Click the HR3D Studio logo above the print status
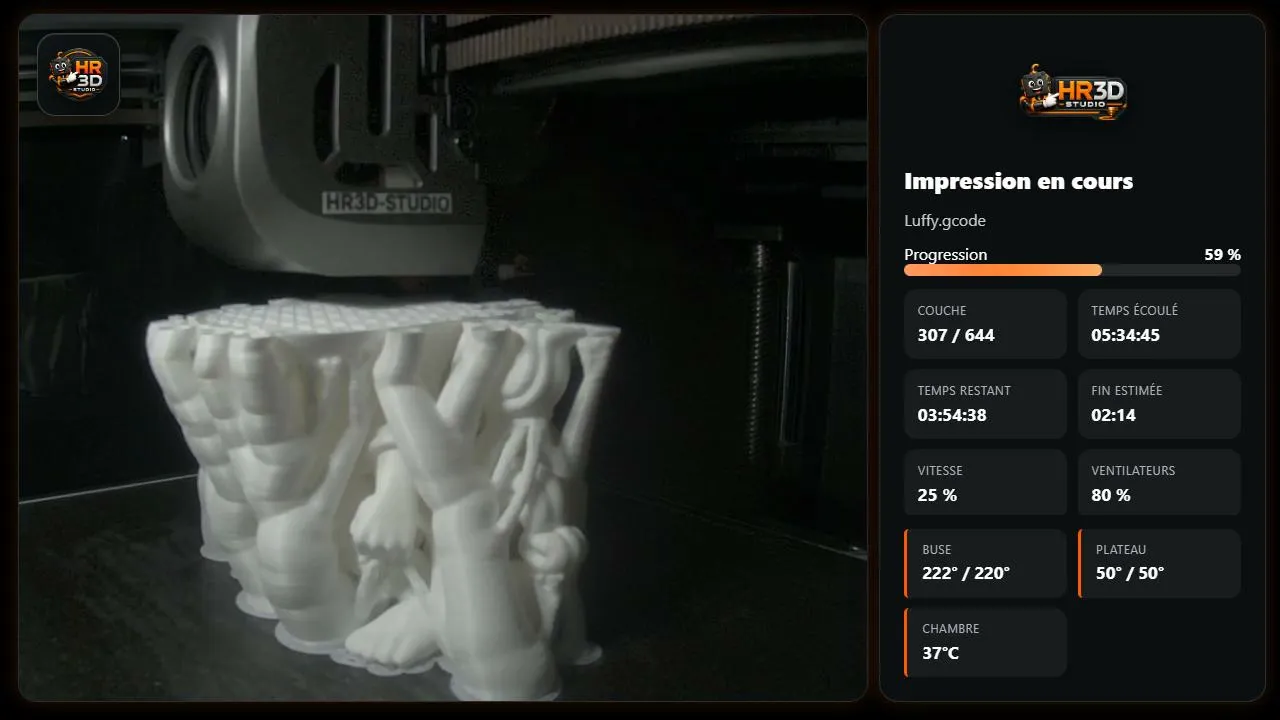1280x720 pixels. click(1072, 93)
